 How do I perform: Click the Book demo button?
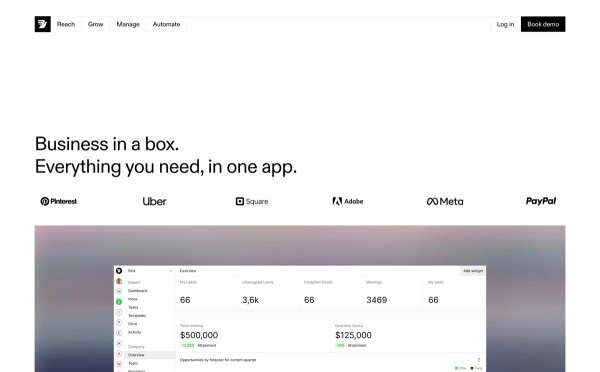[x=543, y=24]
